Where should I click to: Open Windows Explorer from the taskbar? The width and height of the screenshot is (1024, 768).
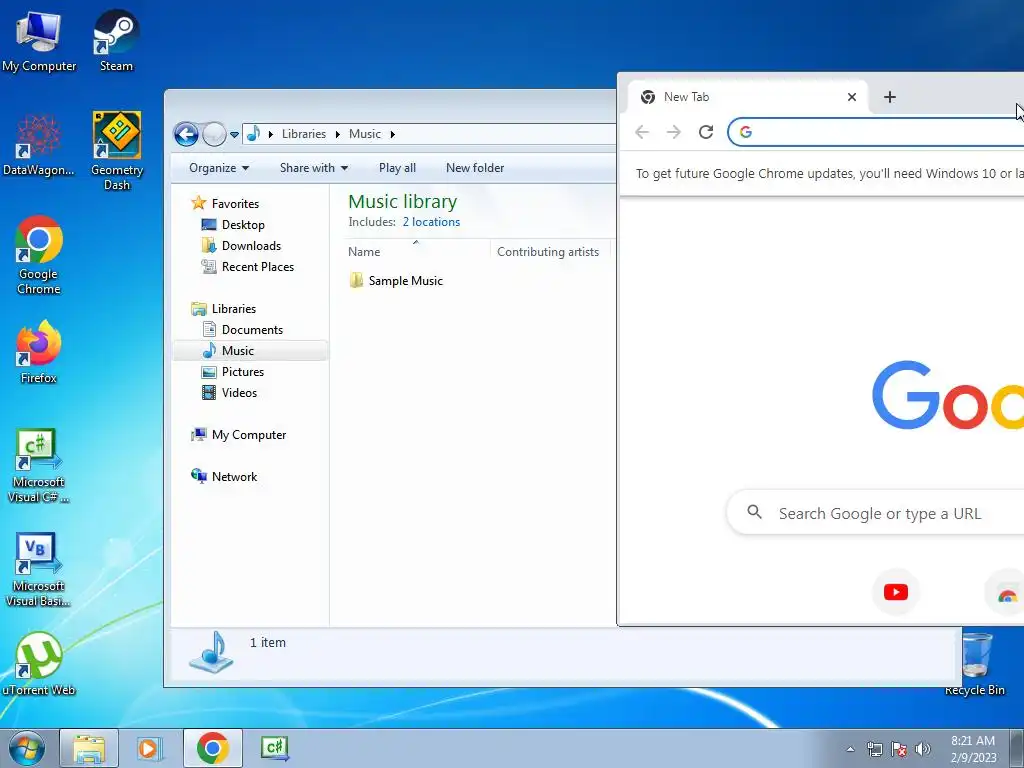pyautogui.click(x=89, y=748)
